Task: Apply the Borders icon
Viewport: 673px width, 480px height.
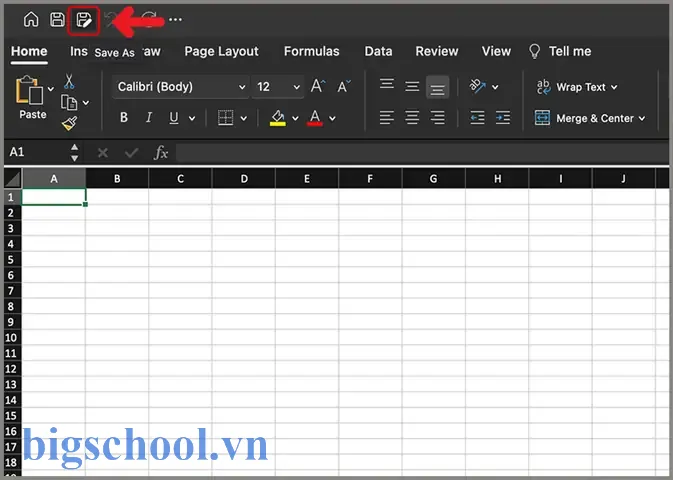Action: (226, 118)
